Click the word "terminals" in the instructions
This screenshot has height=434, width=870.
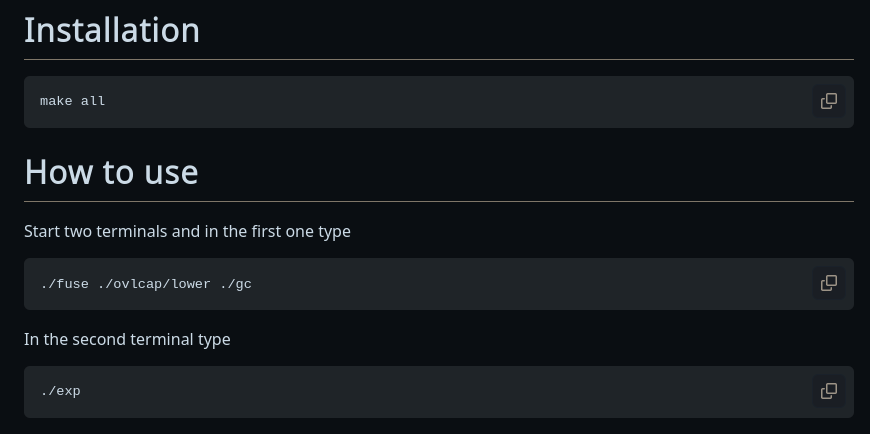coord(133,231)
